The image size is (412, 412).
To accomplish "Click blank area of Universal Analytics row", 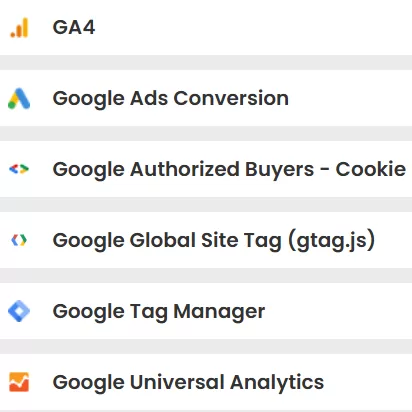I will [x=368, y=382].
